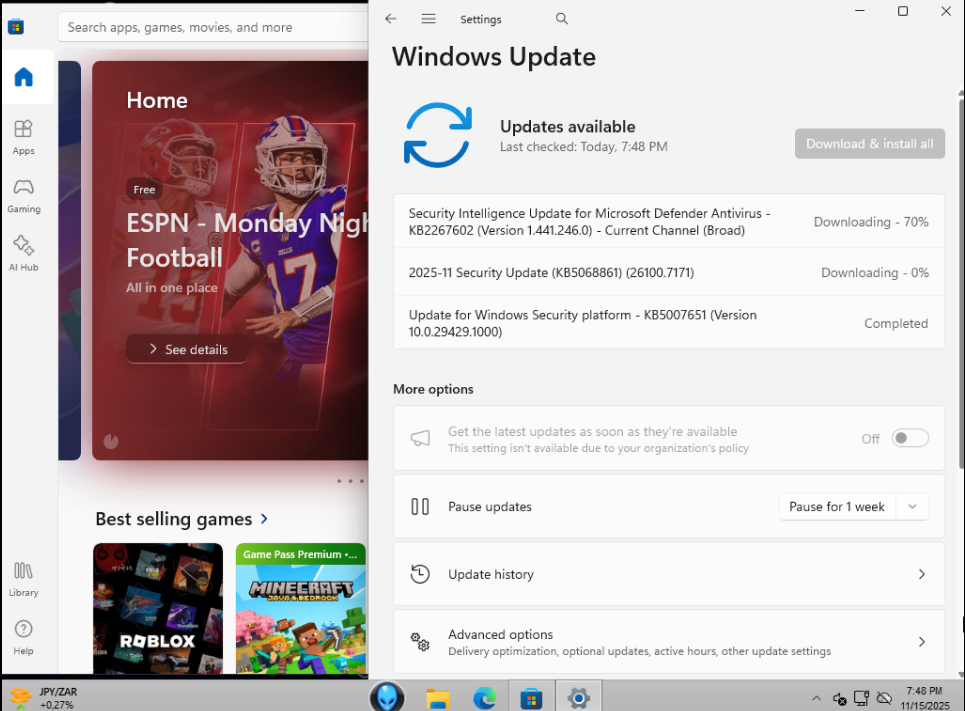Screen dimensions: 965x711
Task: Click Download & install all button
Action: [x=870, y=143]
